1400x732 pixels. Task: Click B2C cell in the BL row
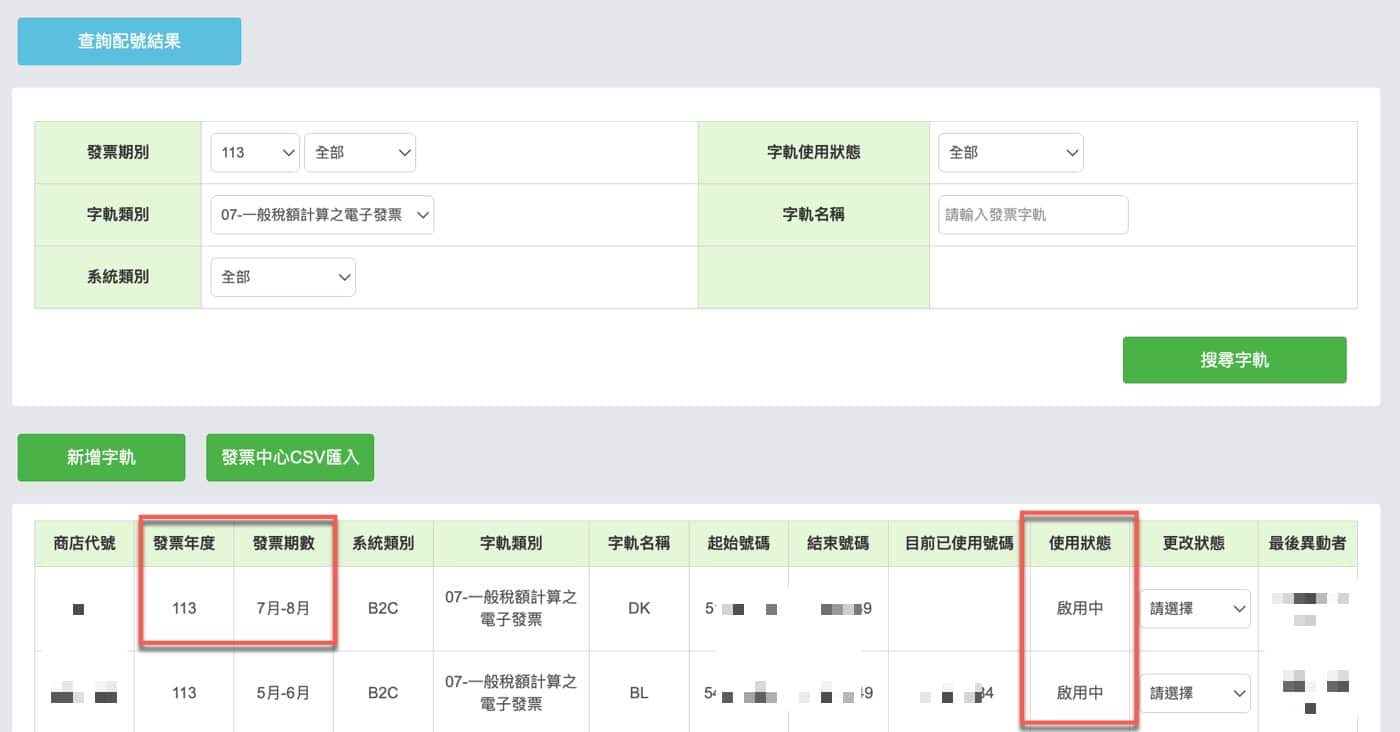pyautogui.click(x=383, y=692)
